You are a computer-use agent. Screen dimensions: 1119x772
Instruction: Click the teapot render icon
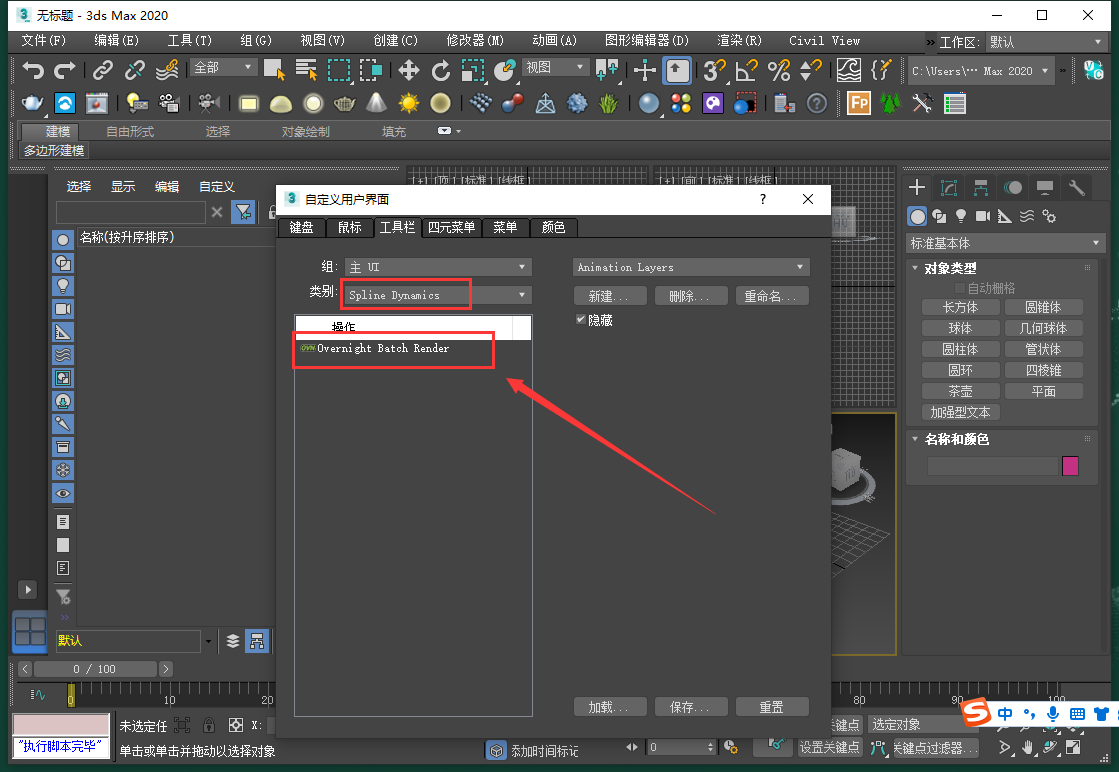pyautogui.click(x=33, y=103)
